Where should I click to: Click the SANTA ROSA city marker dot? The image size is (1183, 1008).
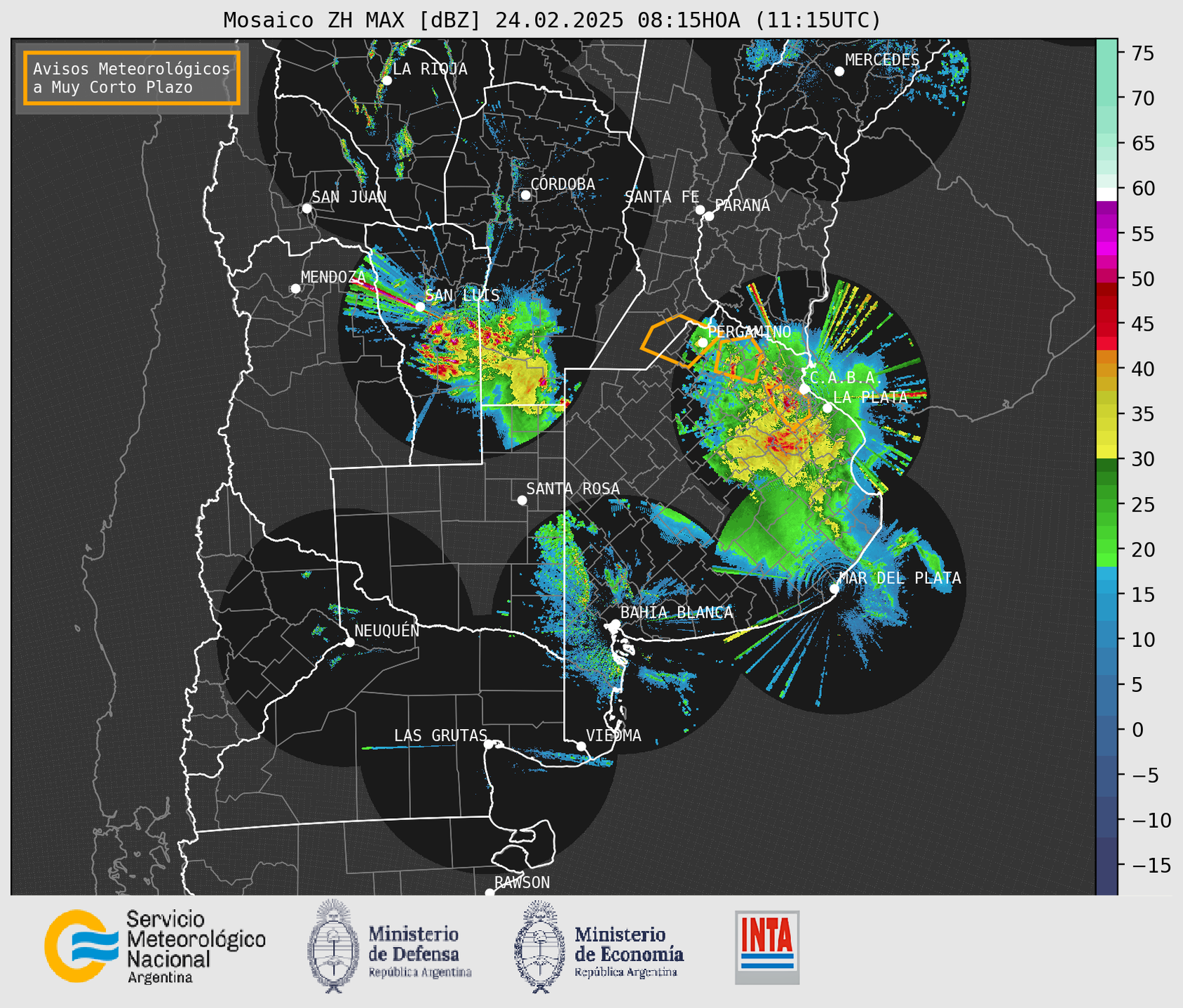tap(522, 500)
